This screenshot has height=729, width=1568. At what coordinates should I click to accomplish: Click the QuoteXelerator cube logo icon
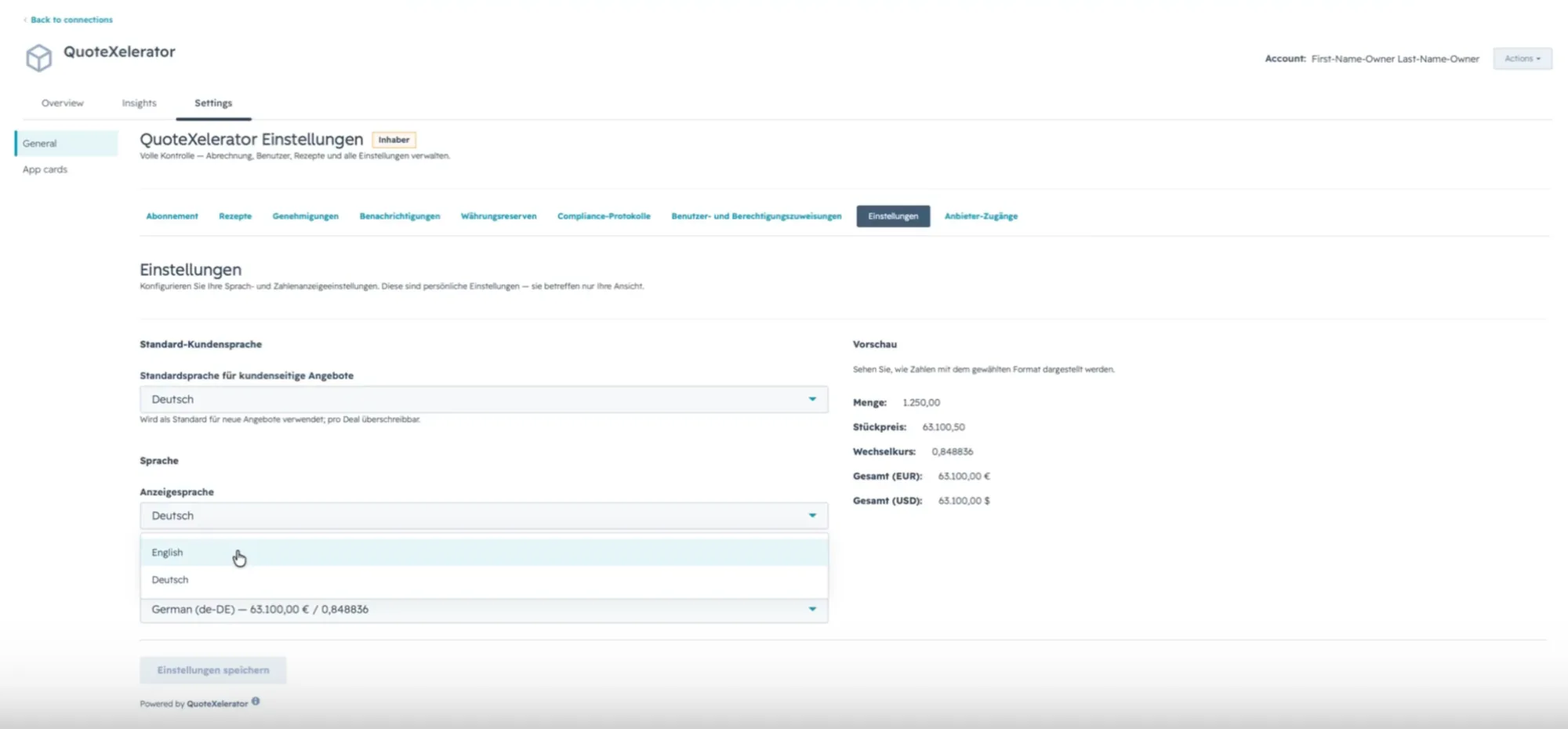pyautogui.click(x=38, y=57)
